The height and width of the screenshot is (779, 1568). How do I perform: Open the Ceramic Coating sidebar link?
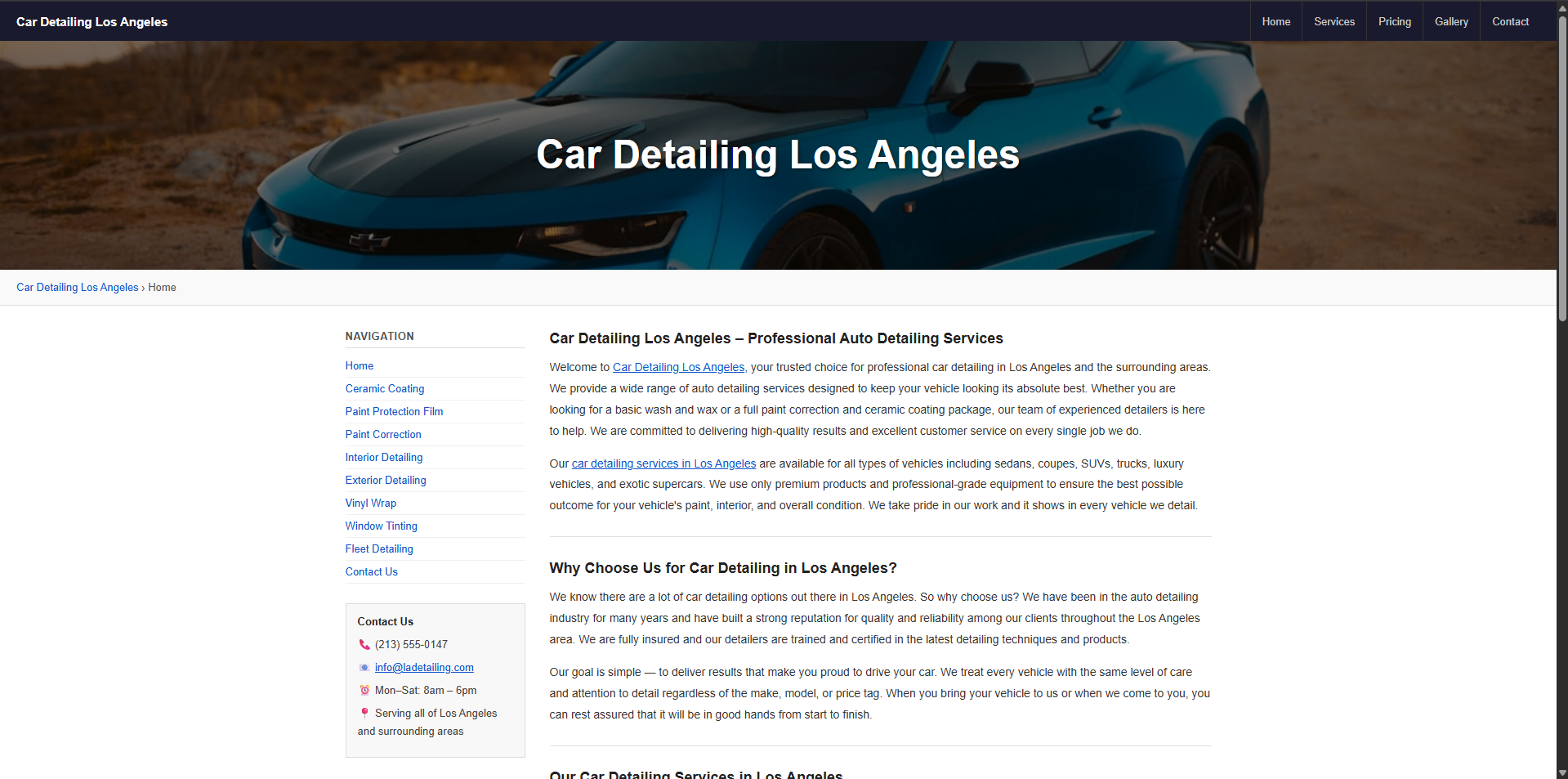click(384, 389)
